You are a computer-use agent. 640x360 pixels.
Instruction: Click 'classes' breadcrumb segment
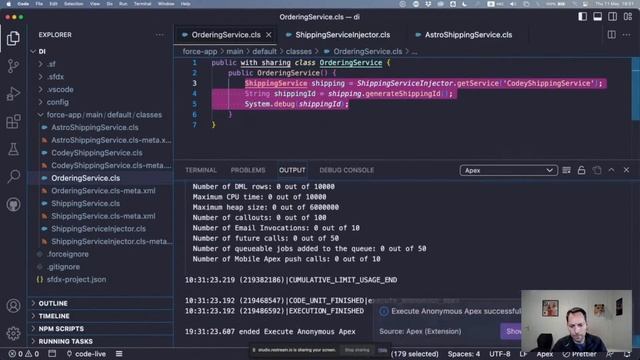pyautogui.click(x=298, y=51)
